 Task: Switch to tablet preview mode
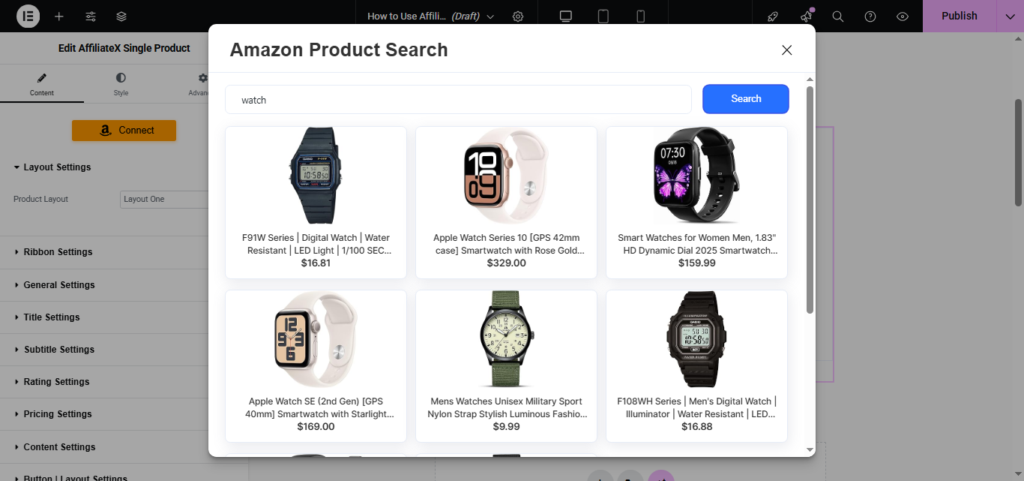point(603,16)
